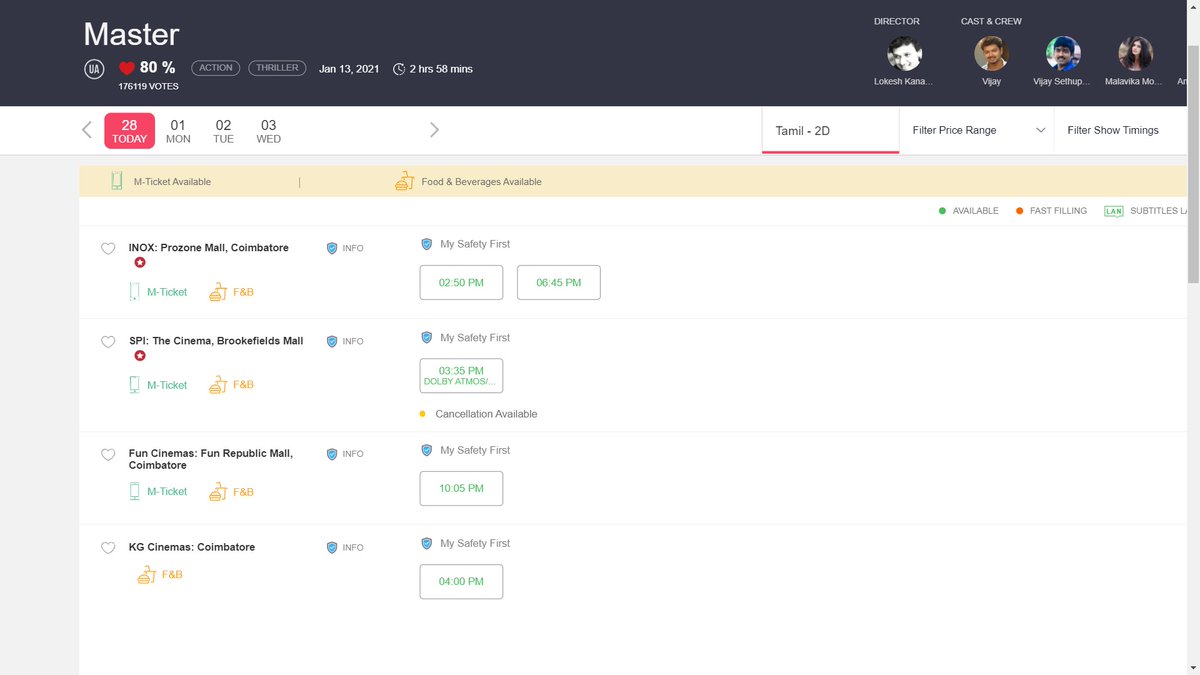Click the red star badge under SPI Cinema

(140, 356)
